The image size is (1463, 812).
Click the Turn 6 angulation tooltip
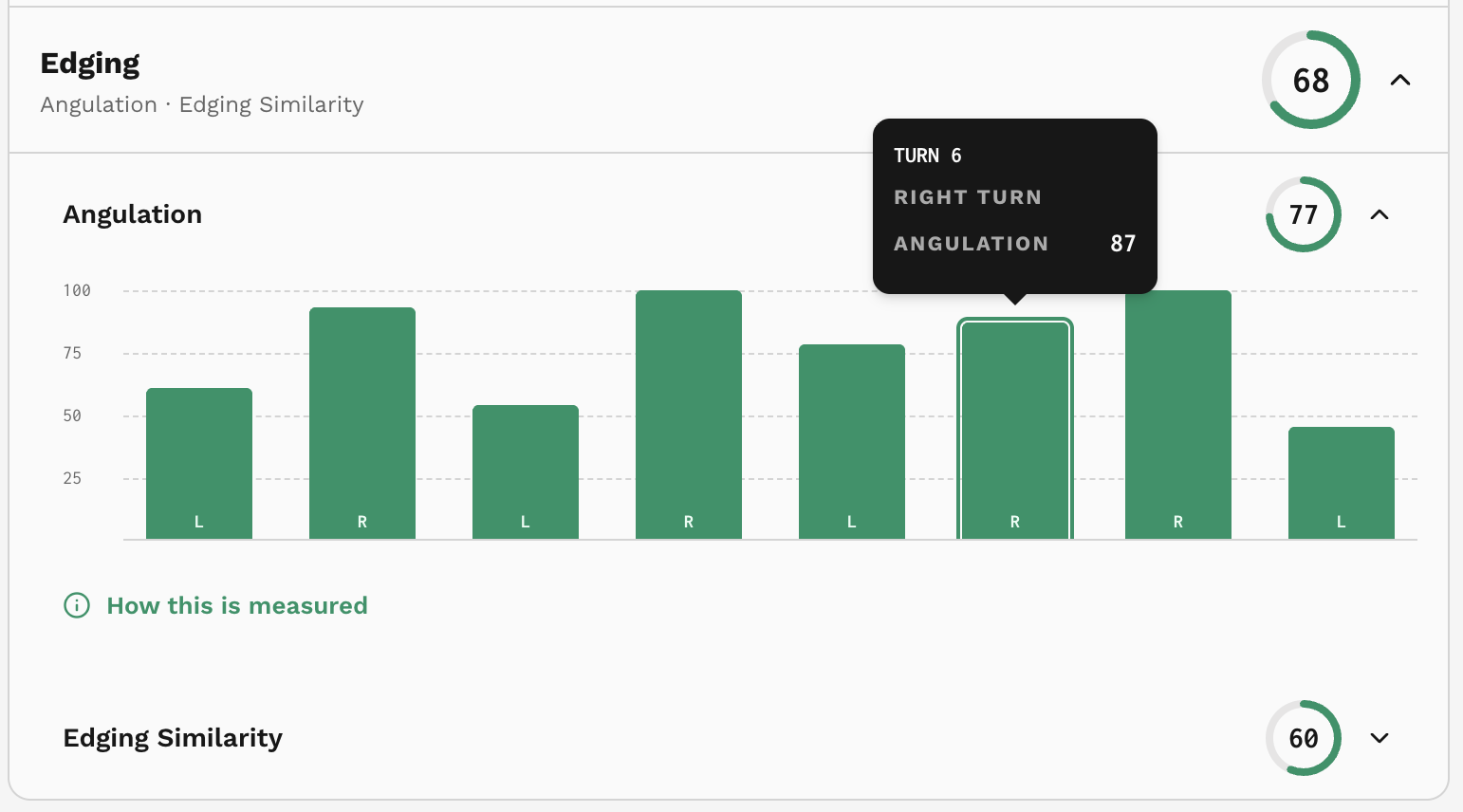(1015, 206)
